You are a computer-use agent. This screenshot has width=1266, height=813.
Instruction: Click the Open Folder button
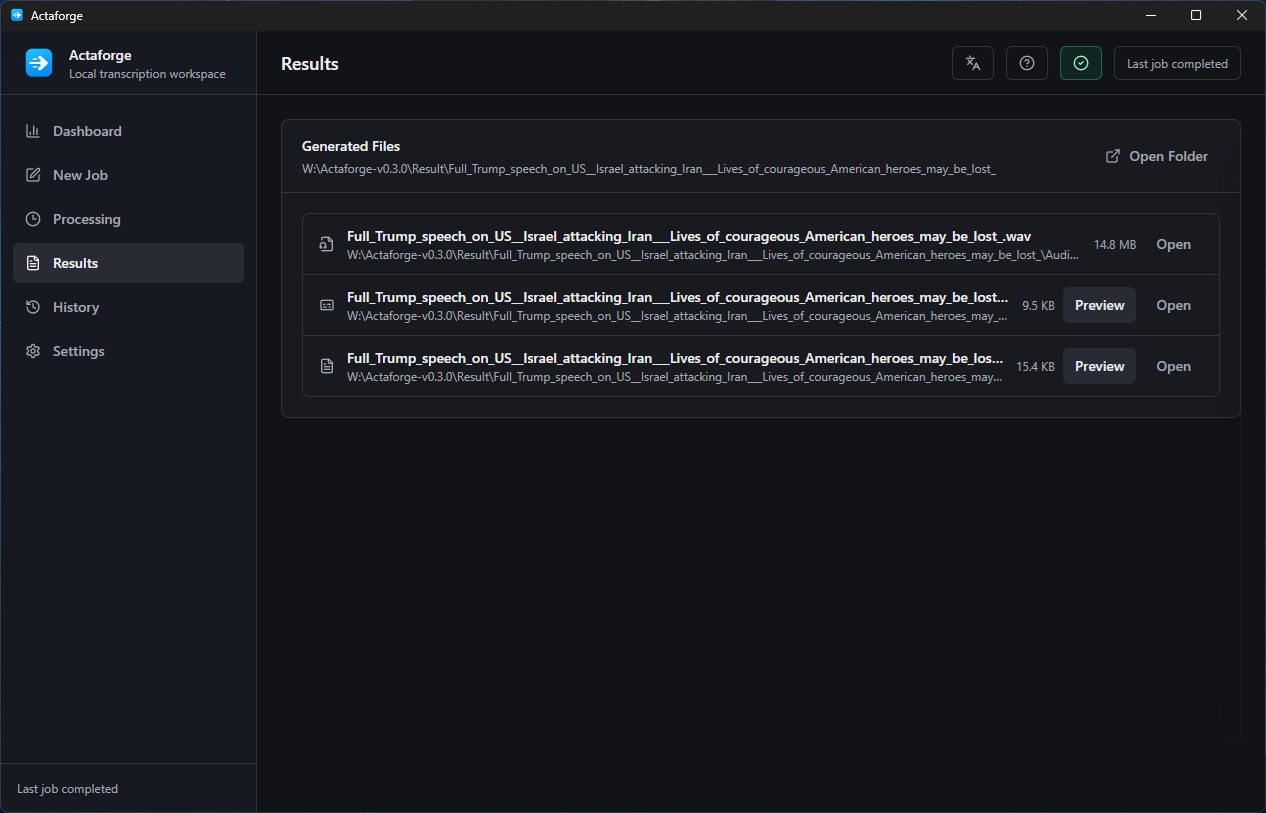click(1157, 156)
